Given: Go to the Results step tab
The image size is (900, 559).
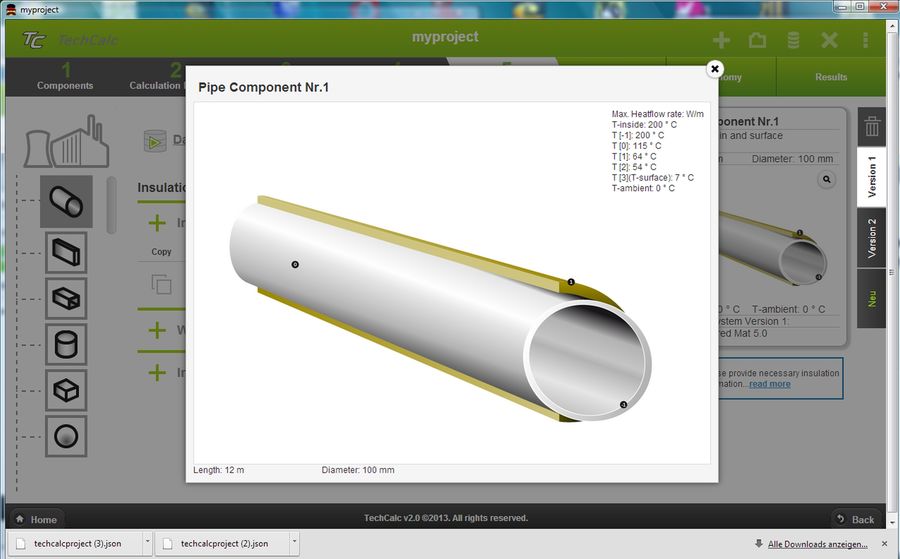Looking at the screenshot, I should (x=830, y=77).
